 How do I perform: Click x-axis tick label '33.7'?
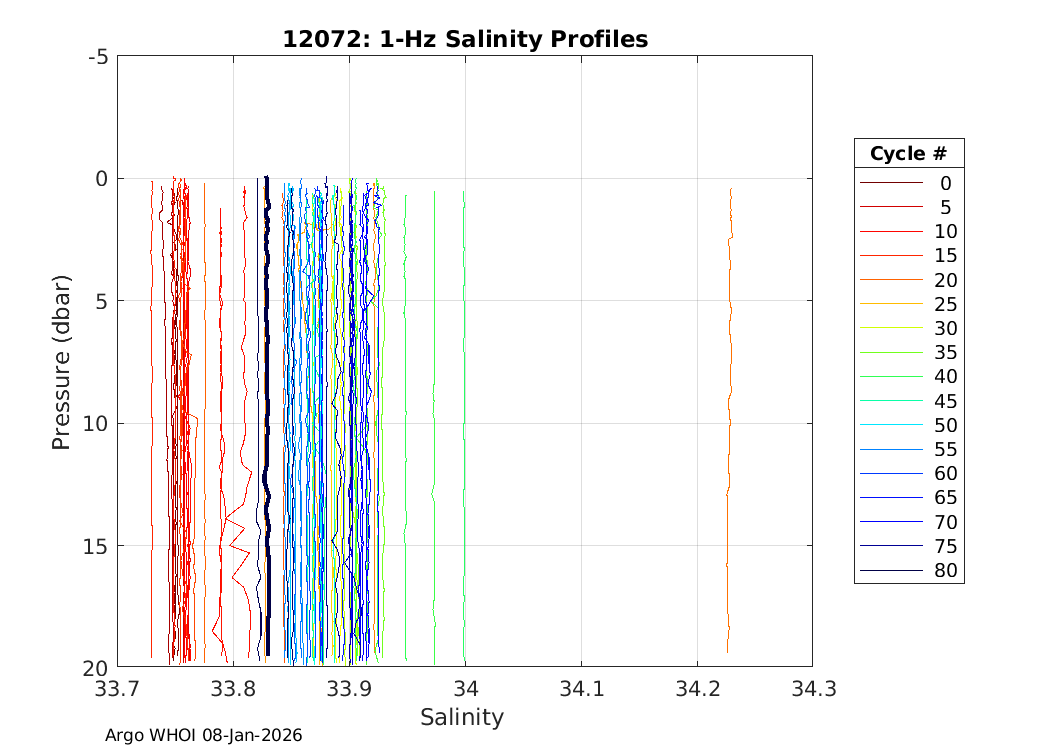(118, 689)
